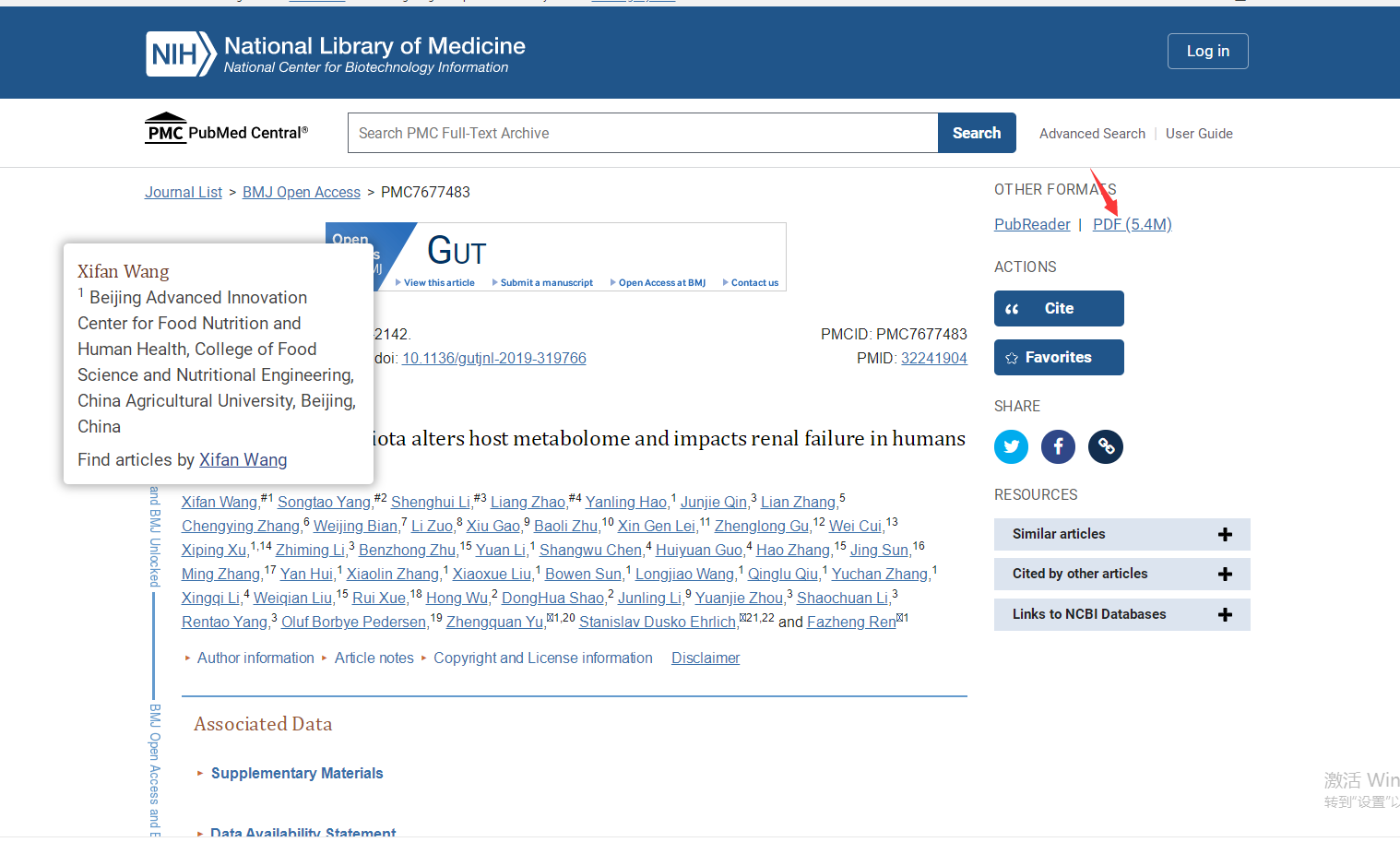Open the Journal List page

[x=183, y=192]
